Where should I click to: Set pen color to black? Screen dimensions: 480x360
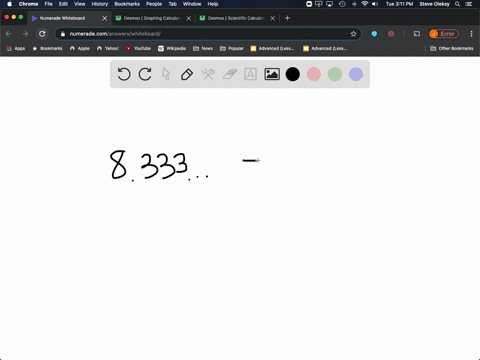(x=293, y=74)
